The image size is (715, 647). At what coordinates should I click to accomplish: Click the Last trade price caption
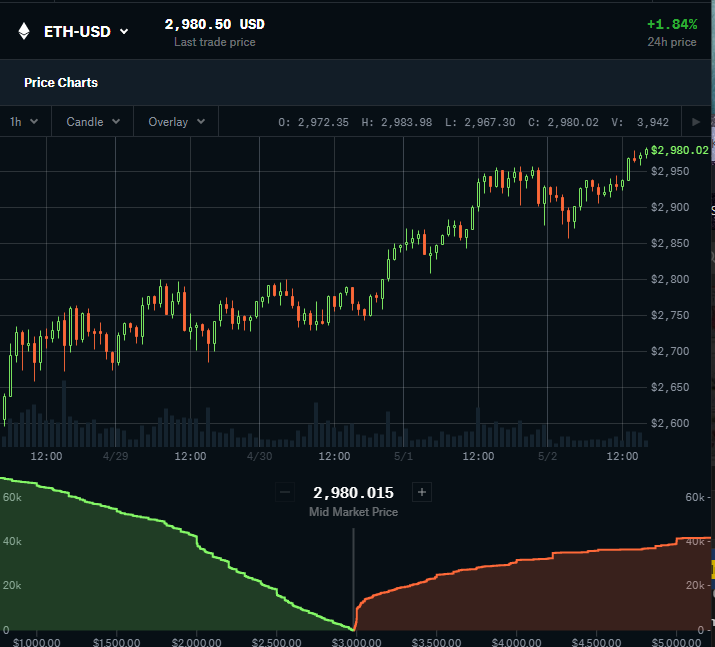[x=214, y=42]
